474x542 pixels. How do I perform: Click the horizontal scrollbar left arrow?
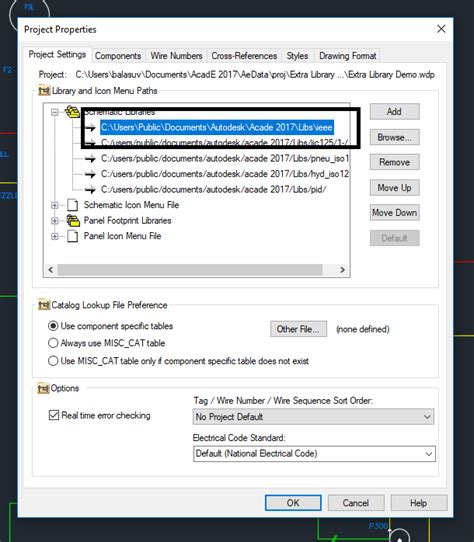tap(51, 270)
